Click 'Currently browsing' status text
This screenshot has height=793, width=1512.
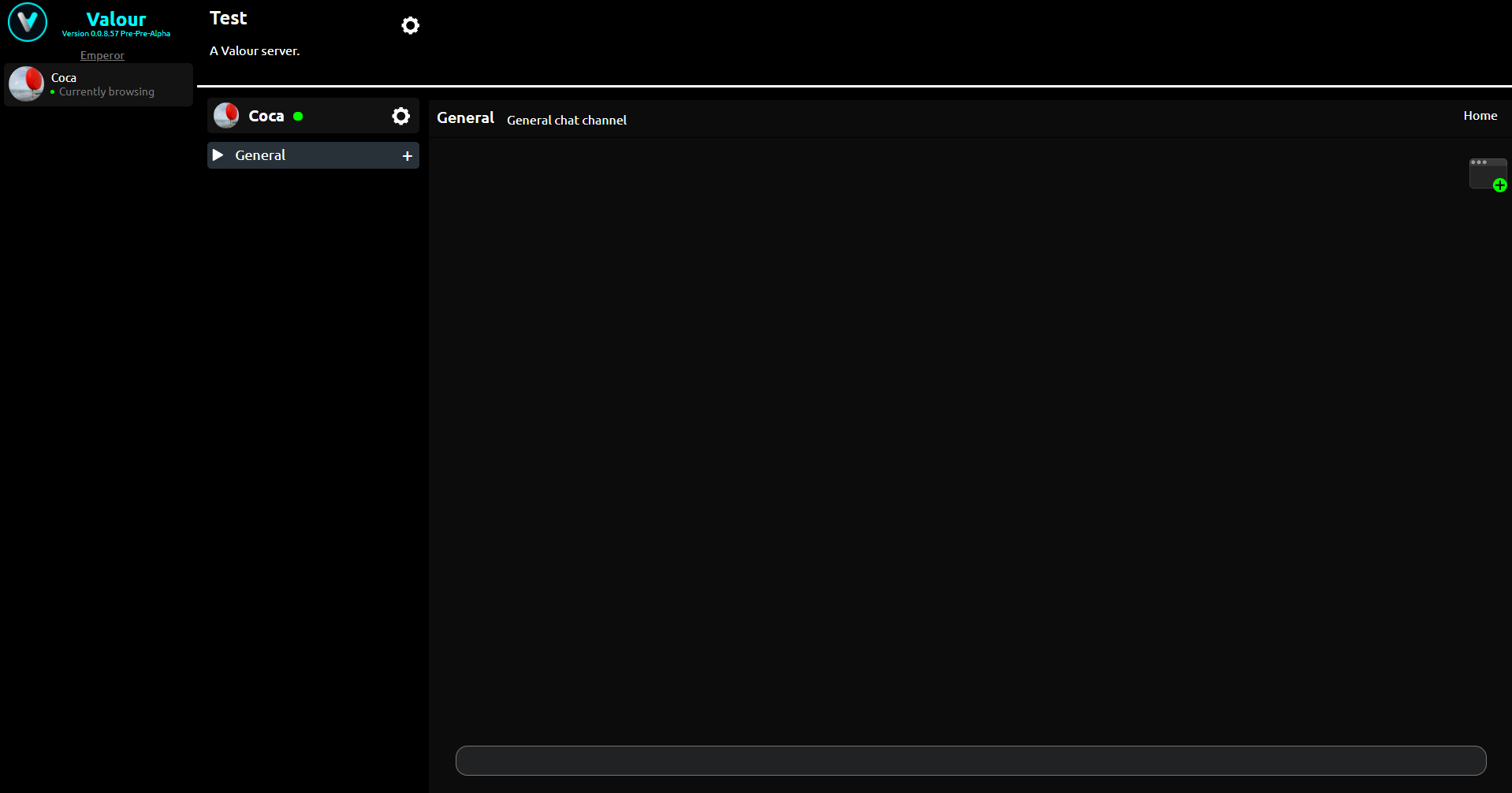click(106, 91)
